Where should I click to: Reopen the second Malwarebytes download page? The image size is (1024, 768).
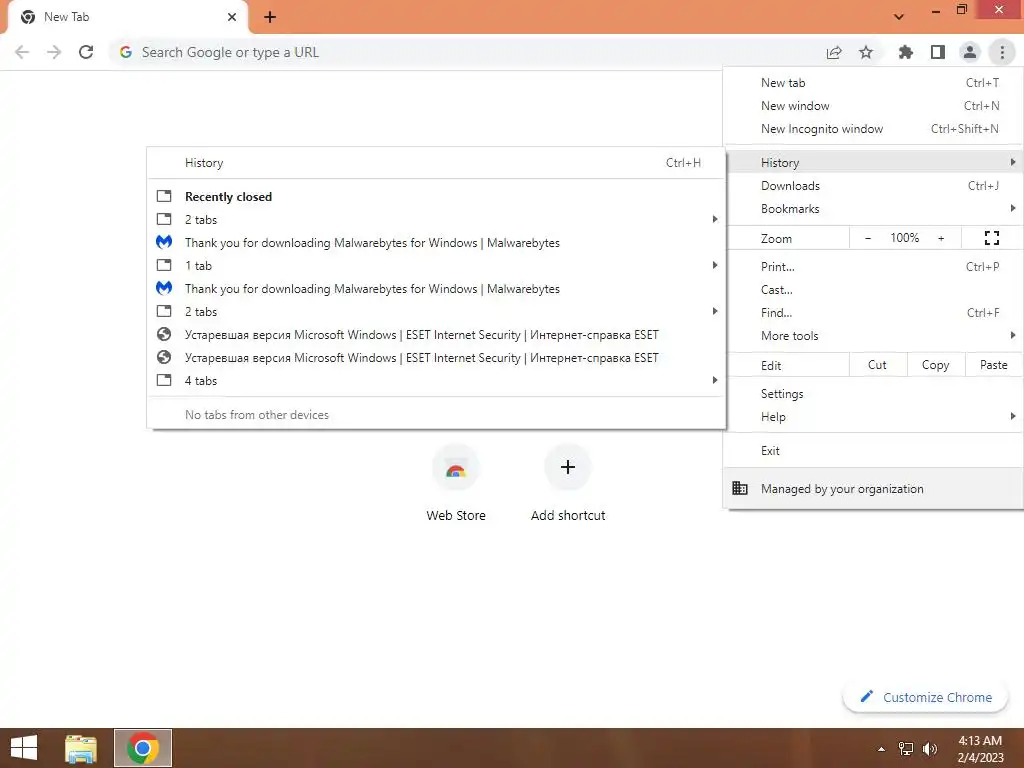click(436, 288)
